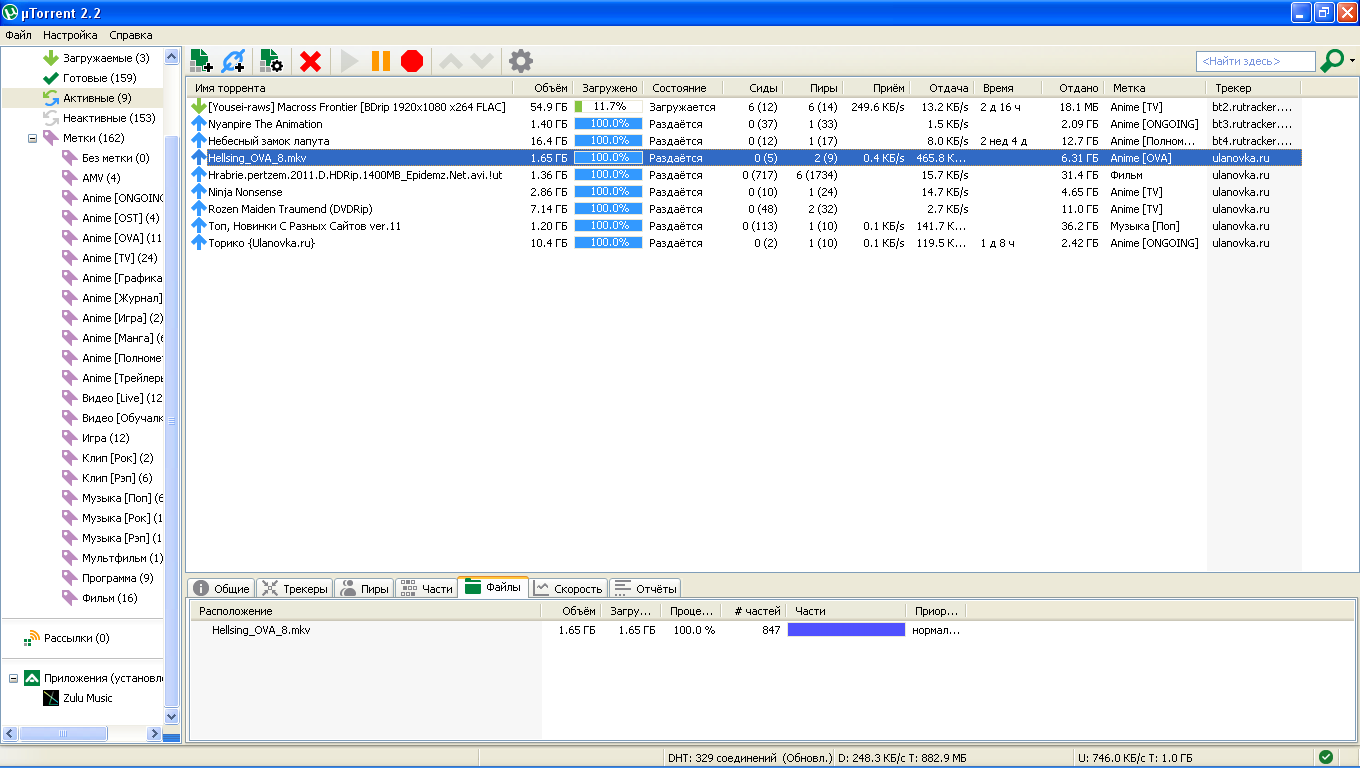Screen dimensions: 1360x768
Task: Click Add Torrent from URL icon
Action: point(233,61)
